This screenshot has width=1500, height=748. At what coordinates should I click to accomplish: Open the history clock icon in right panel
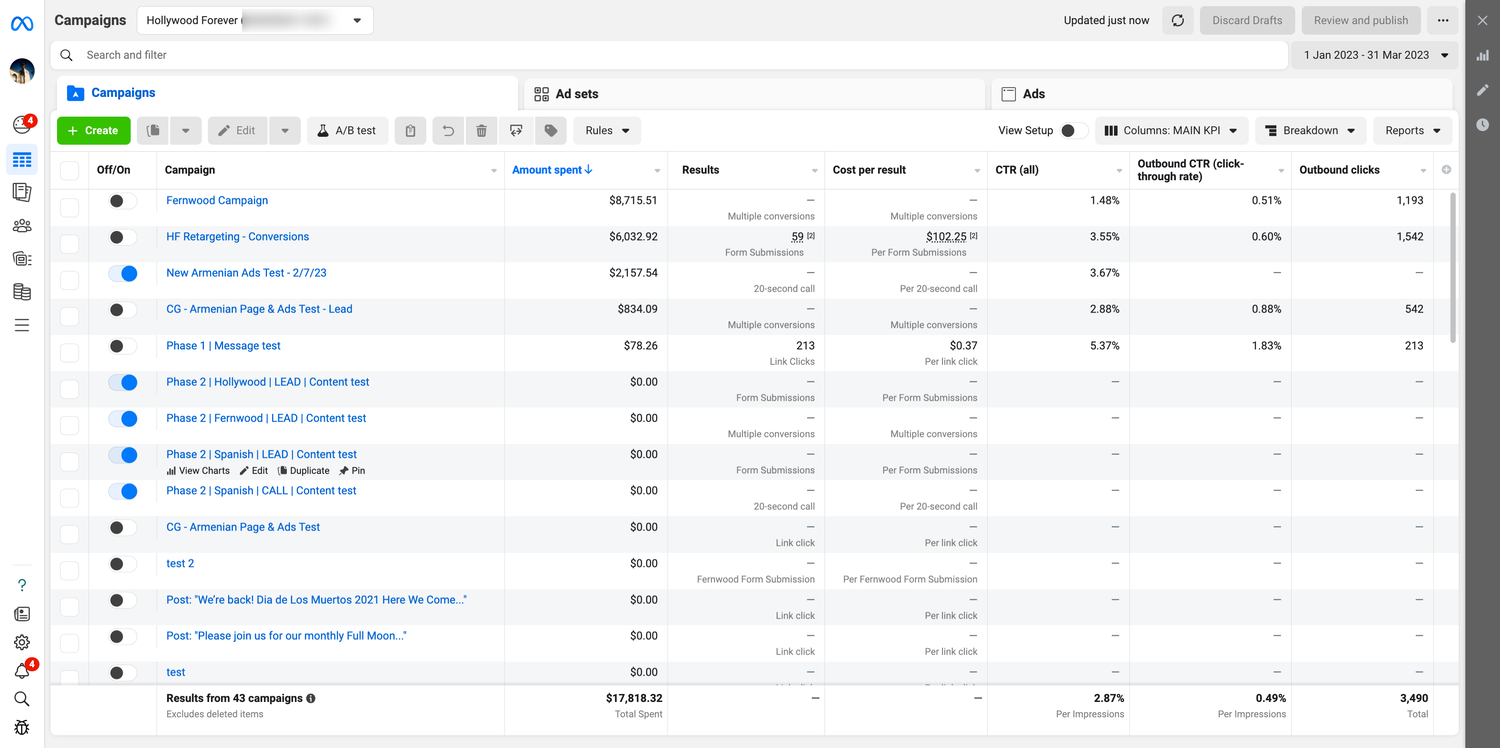click(x=1483, y=125)
